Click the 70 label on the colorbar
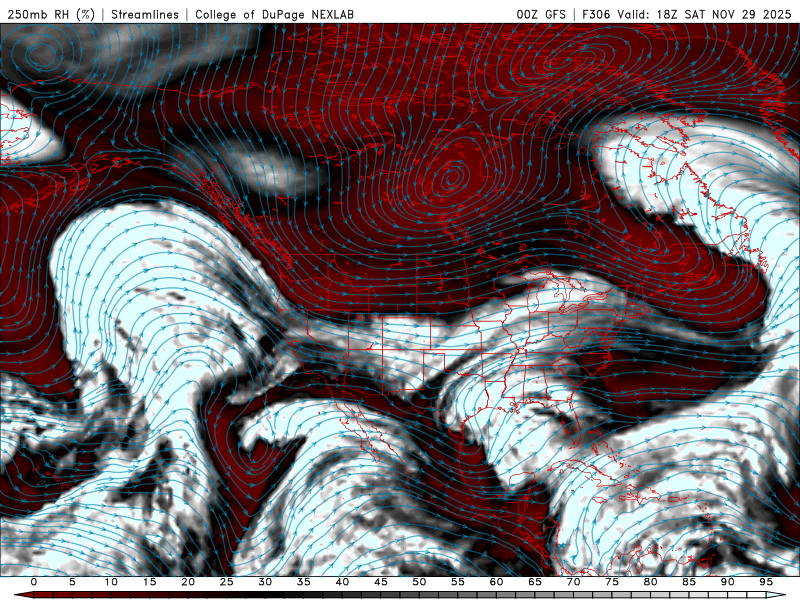The width and height of the screenshot is (800, 600). coord(573,582)
